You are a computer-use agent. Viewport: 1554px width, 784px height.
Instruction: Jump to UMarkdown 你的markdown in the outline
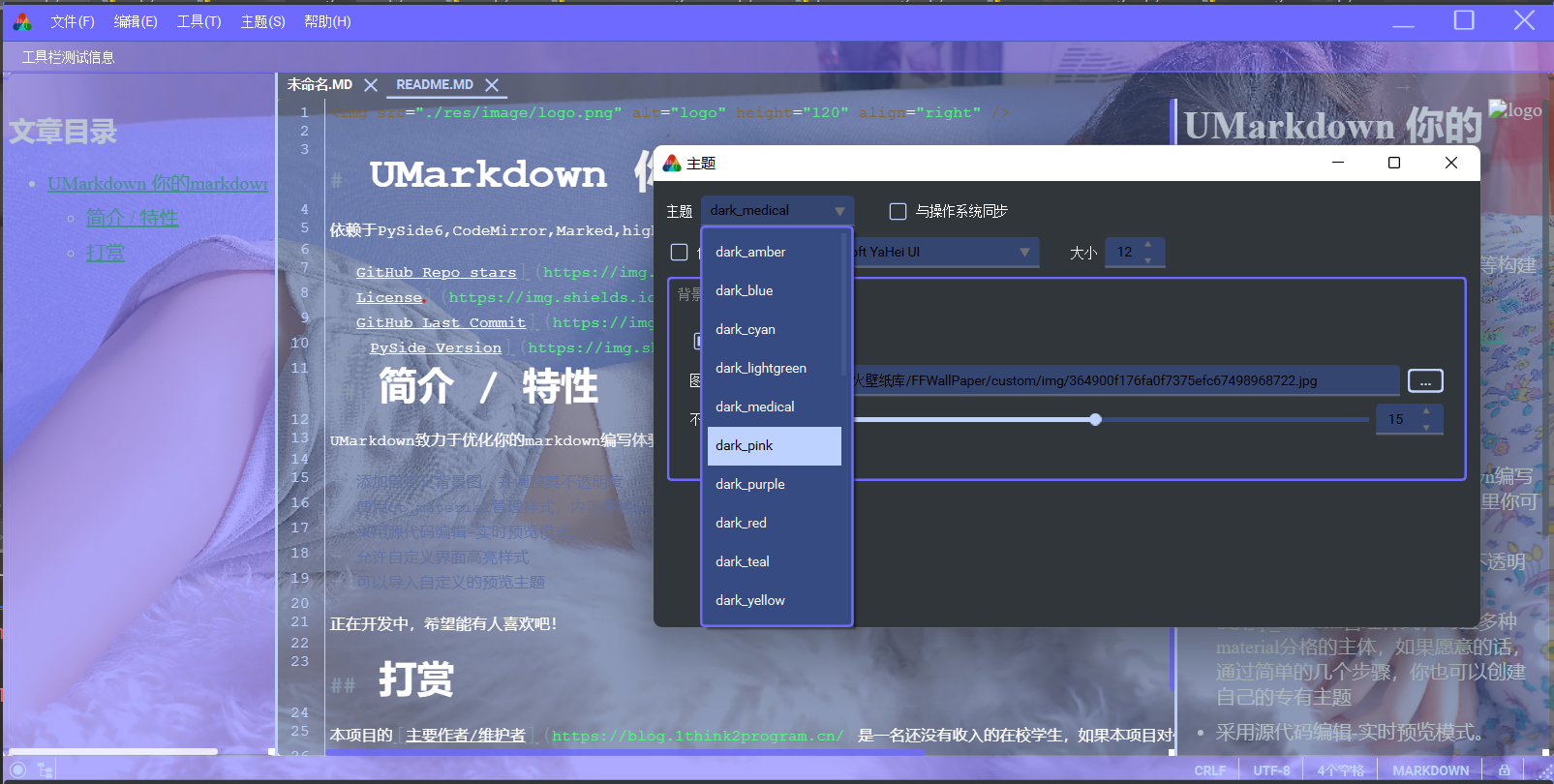click(x=158, y=183)
